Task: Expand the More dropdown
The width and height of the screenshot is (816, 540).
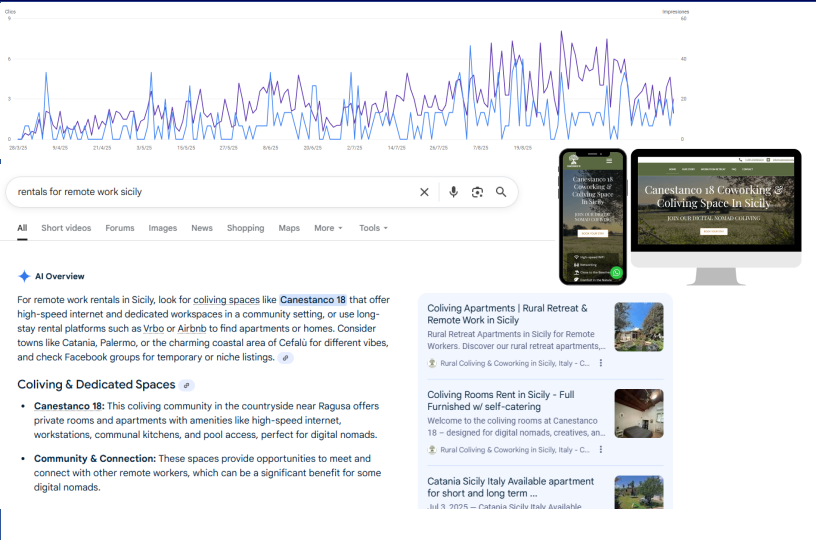Action: point(328,228)
